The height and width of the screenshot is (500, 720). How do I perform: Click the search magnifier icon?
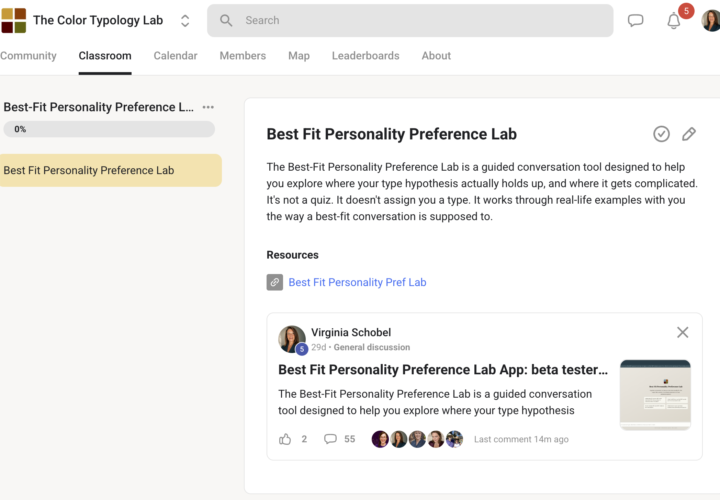tap(225, 20)
